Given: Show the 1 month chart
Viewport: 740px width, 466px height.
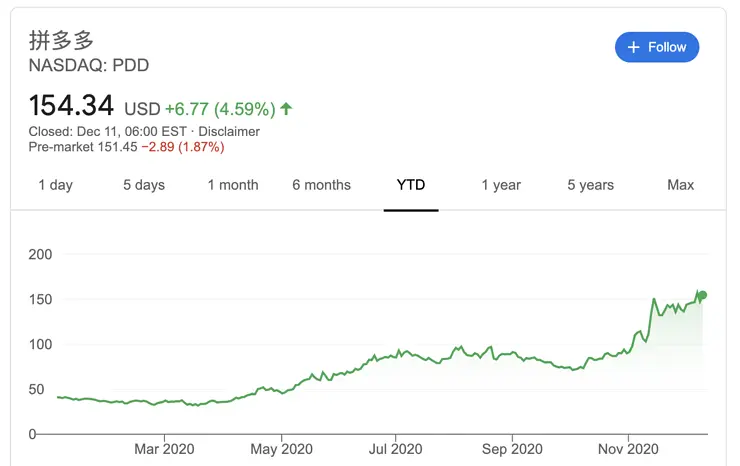Looking at the screenshot, I should 233,185.
